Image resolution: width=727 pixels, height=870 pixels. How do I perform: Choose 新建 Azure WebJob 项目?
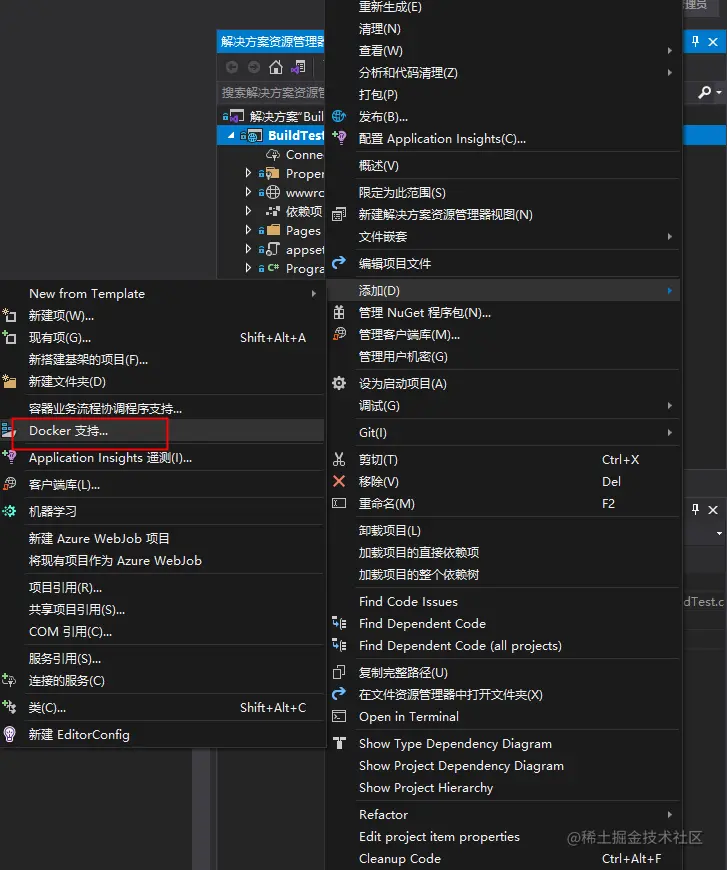[x=163, y=538]
